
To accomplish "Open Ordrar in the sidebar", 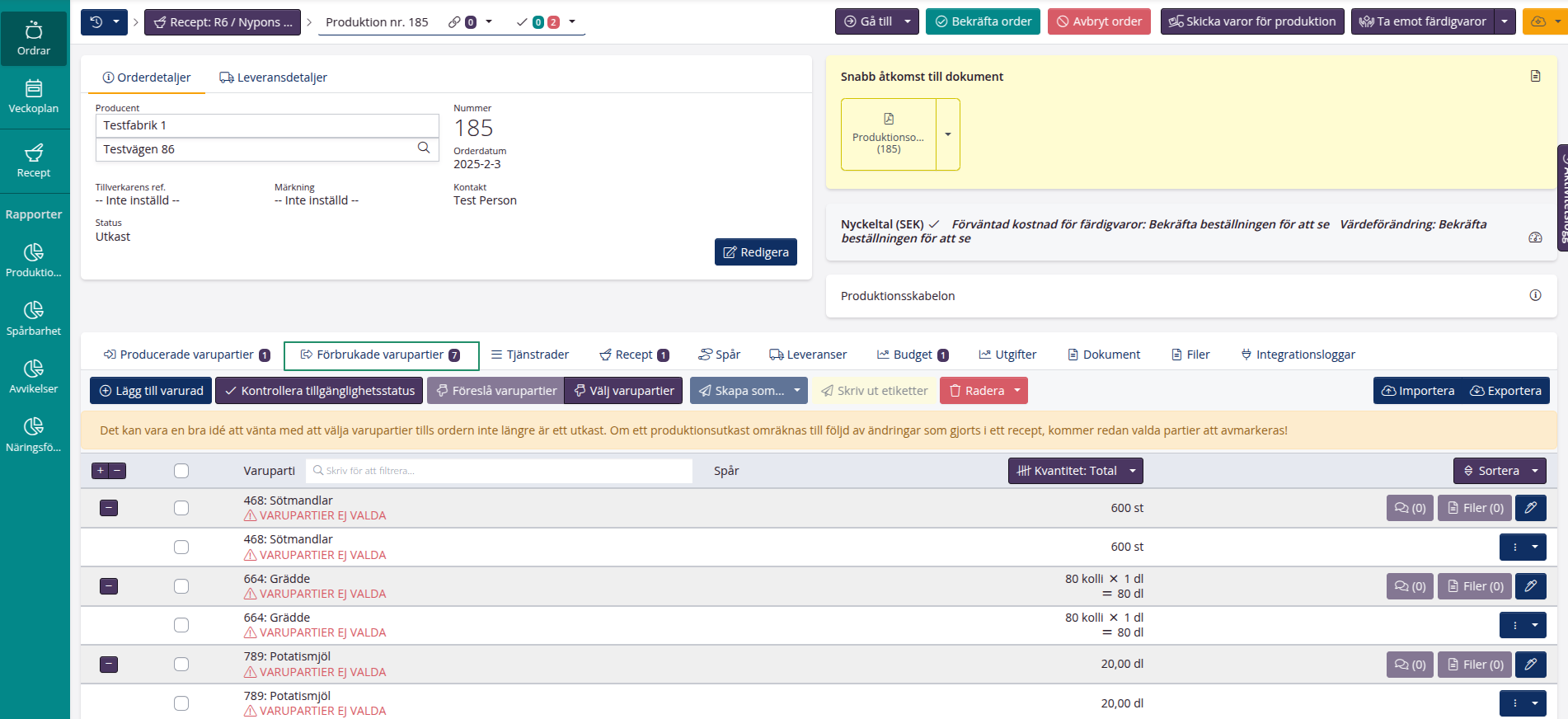I will pyautogui.click(x=34, y=38).
